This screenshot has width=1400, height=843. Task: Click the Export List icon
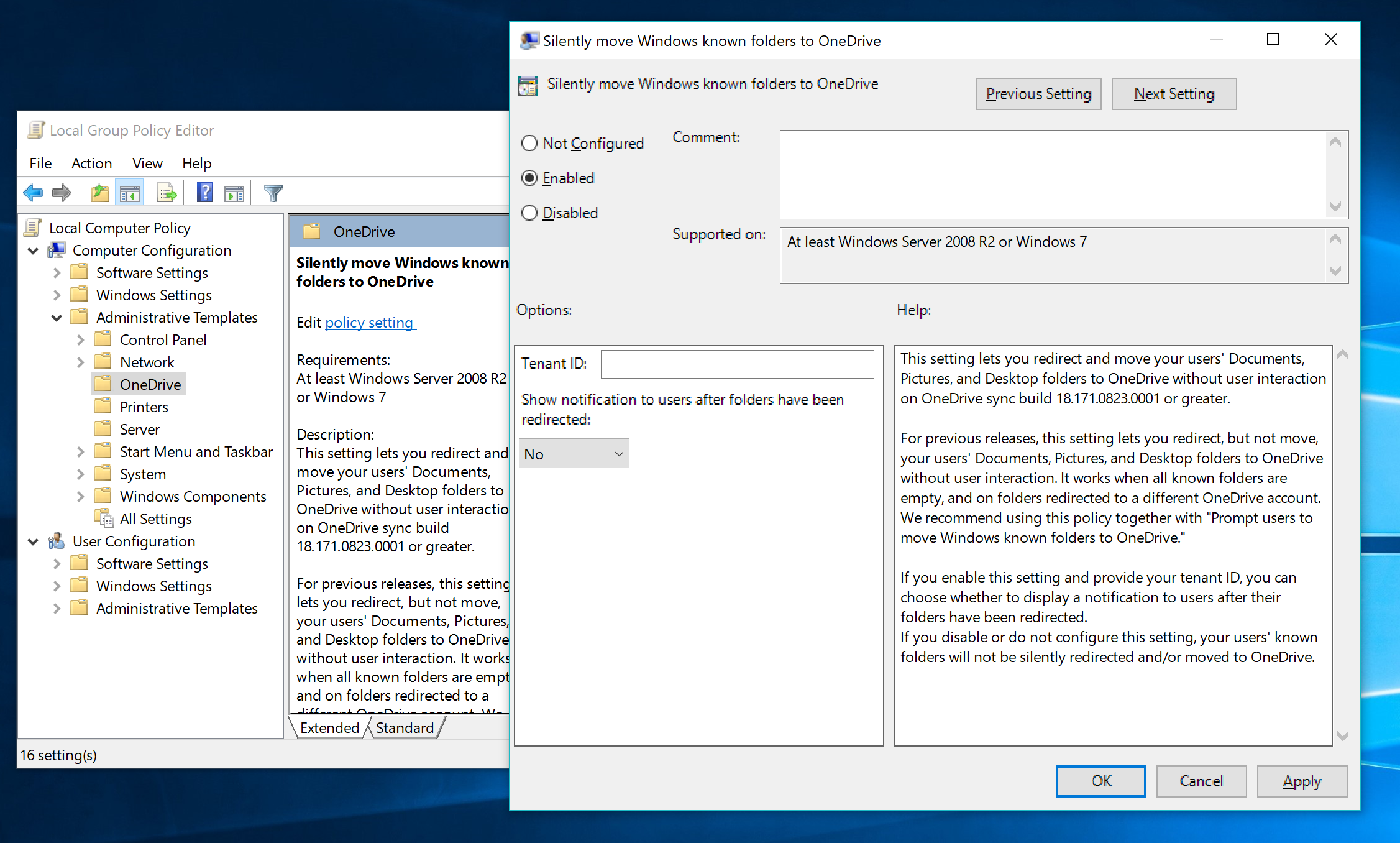click(x=165, y=192)
